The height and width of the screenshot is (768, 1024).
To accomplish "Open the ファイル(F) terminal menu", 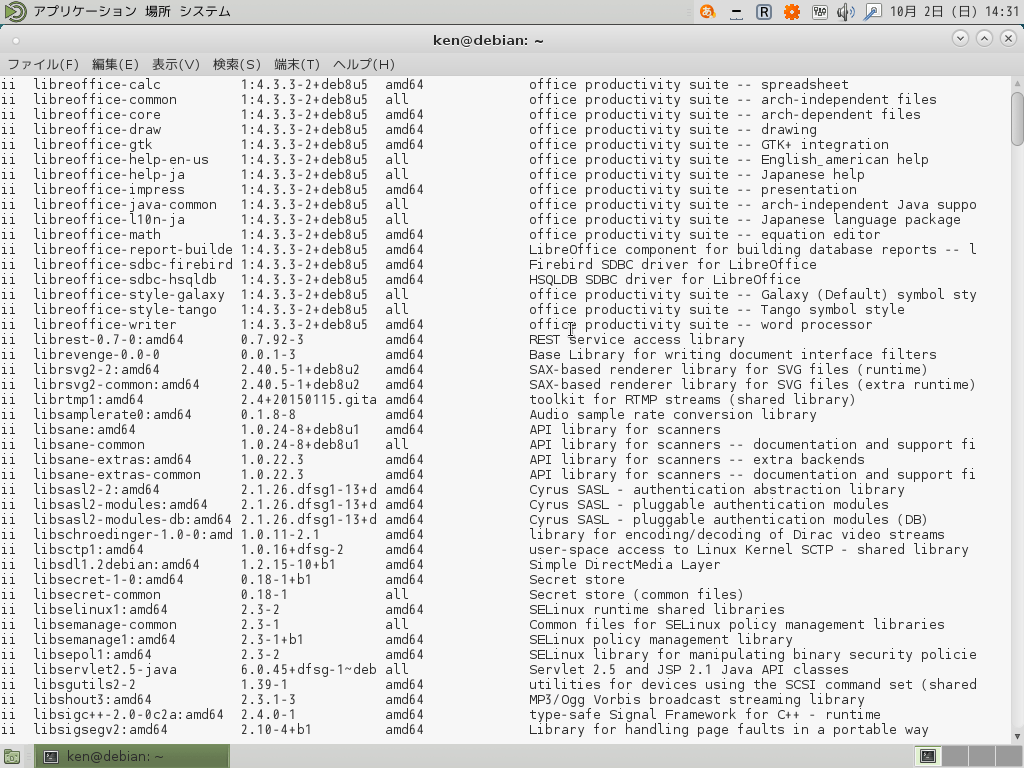I will [43, 64].
